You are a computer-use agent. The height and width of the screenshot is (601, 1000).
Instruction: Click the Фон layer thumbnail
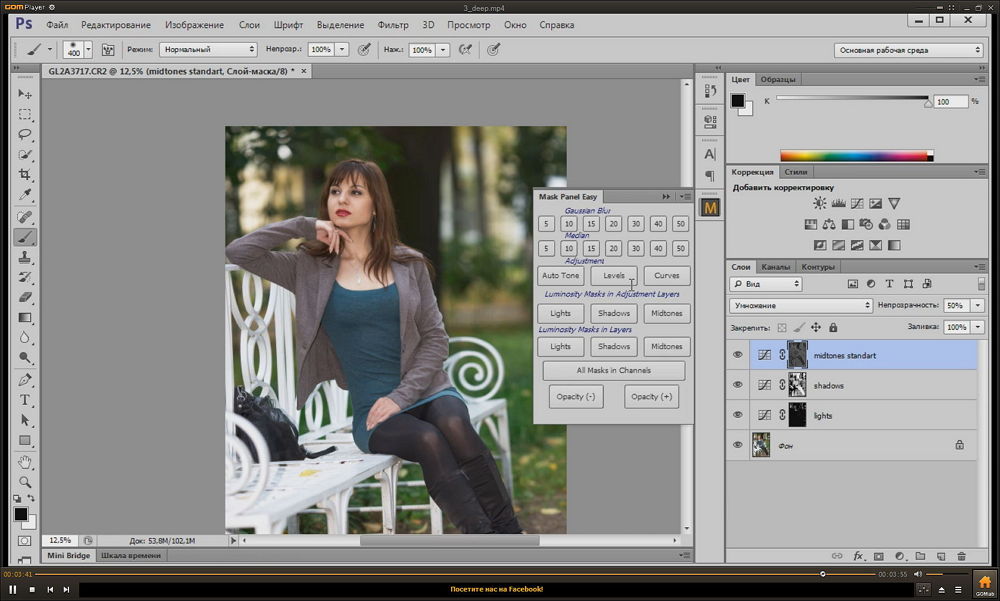click(x=761, y=445)
